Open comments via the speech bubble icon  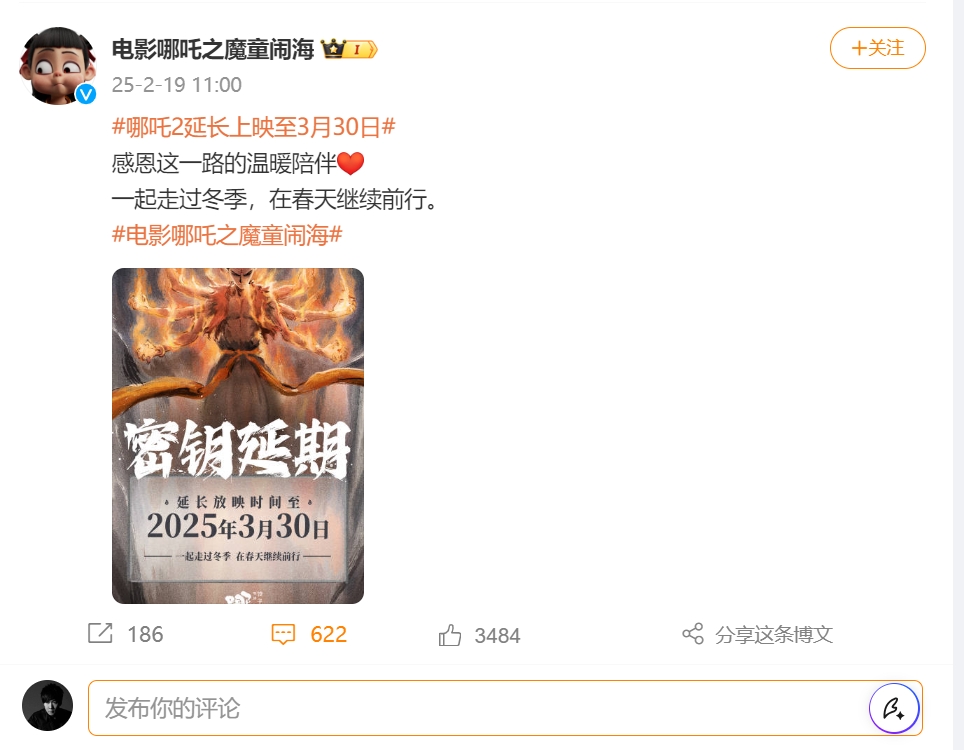coord(283,634)
